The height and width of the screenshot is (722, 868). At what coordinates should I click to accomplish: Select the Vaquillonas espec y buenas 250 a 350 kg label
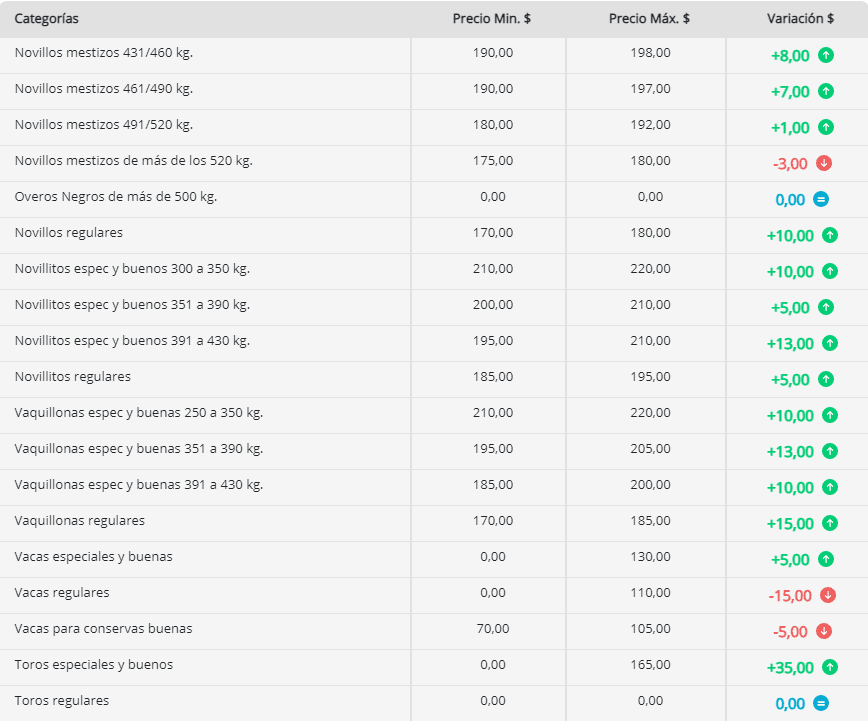pyautogui.click(x=139, y=413)
